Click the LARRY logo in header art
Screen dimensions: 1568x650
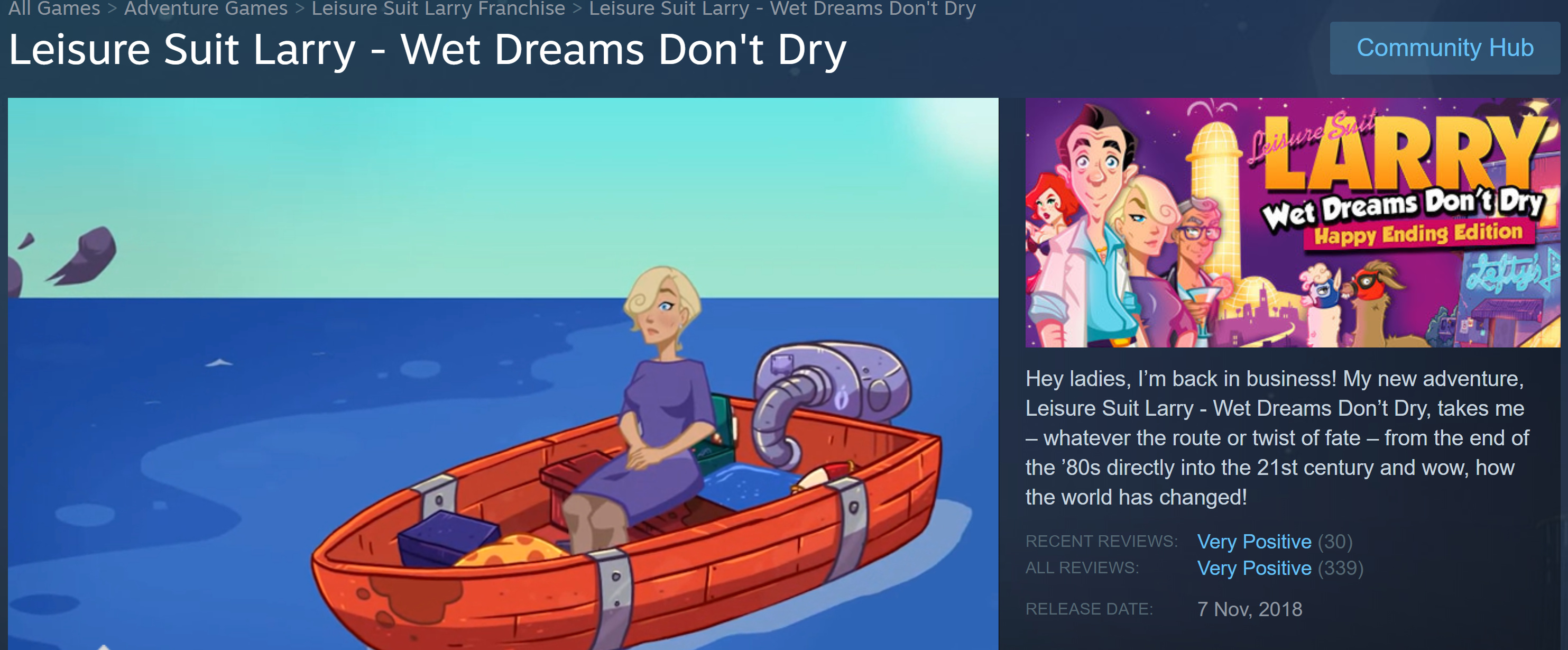pos(1406,152)
